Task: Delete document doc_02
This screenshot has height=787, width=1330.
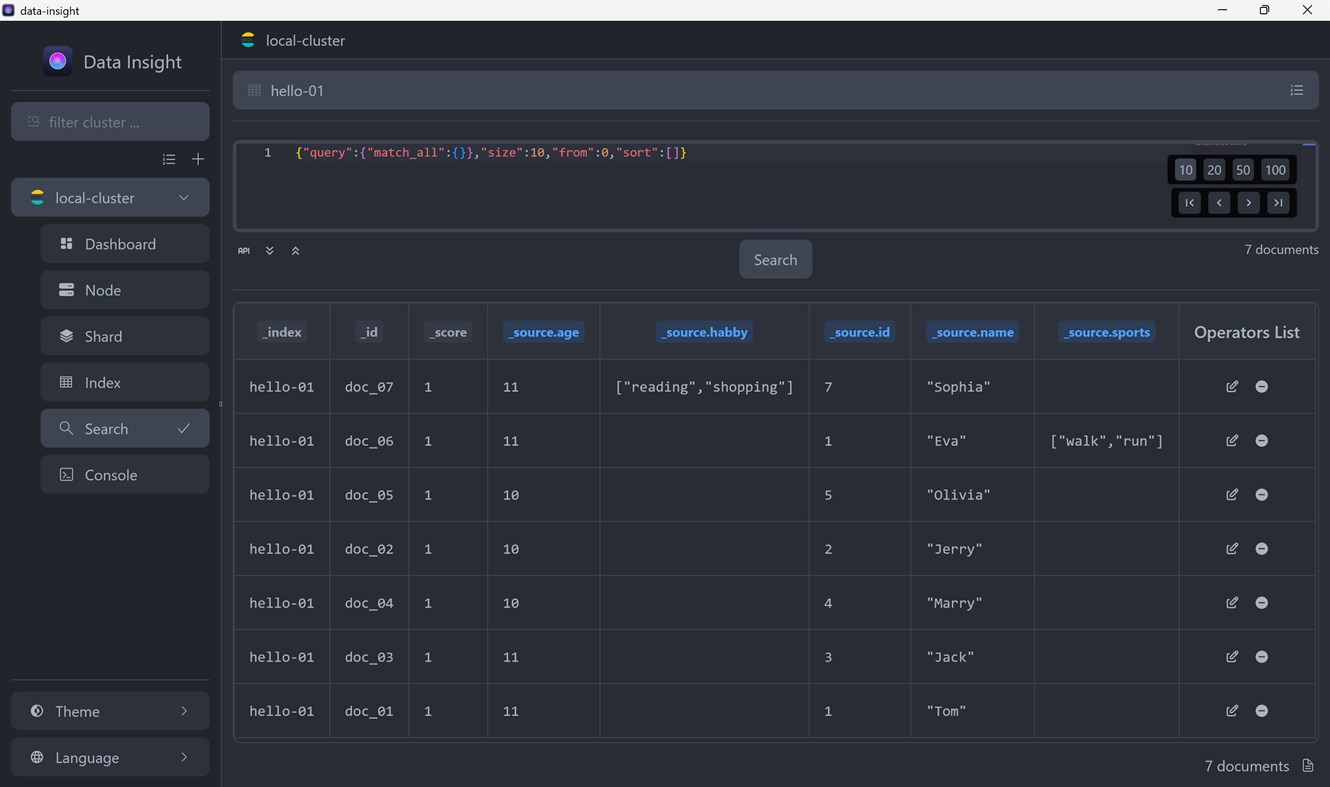Action: coord(1262,548)
